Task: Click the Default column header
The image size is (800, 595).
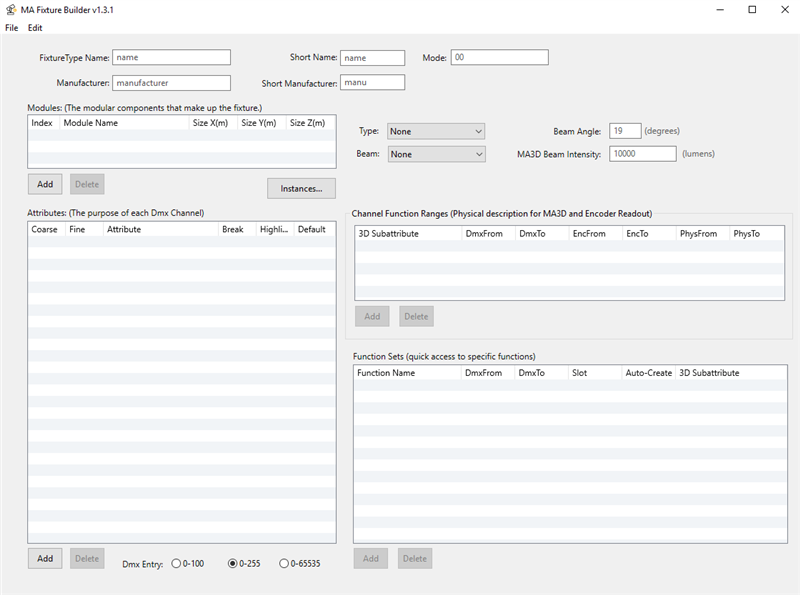Action: click(315, 230)
